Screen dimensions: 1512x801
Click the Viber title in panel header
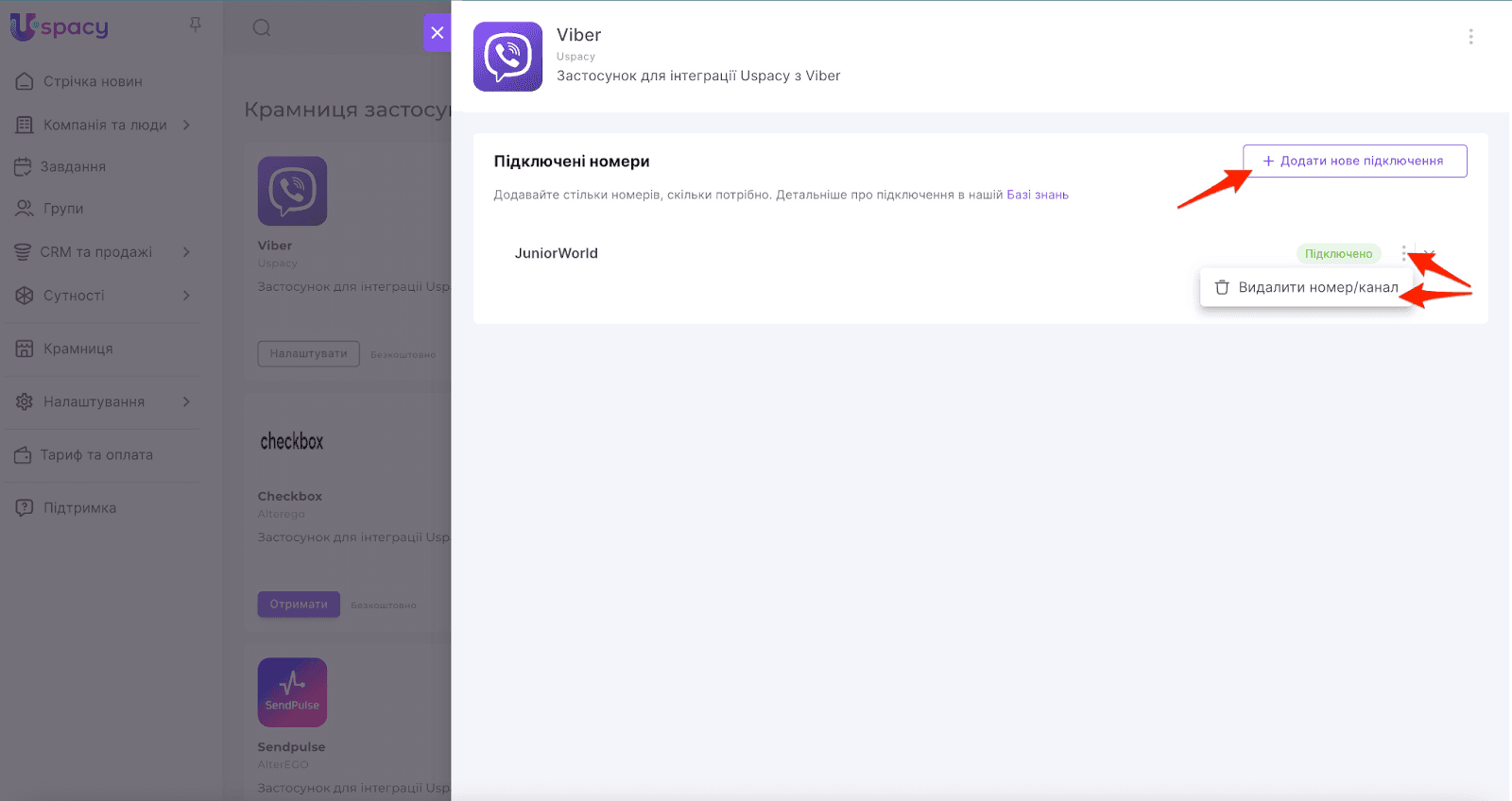click(578, 35)
